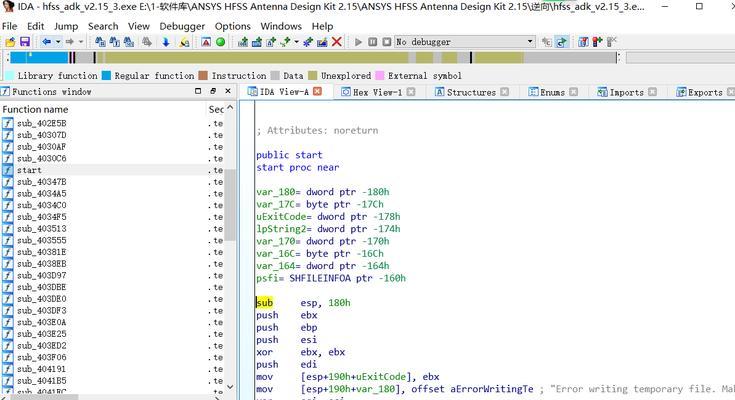Select the start function row
The width and height of the screenshot is (735, 400).
point(112,170)
